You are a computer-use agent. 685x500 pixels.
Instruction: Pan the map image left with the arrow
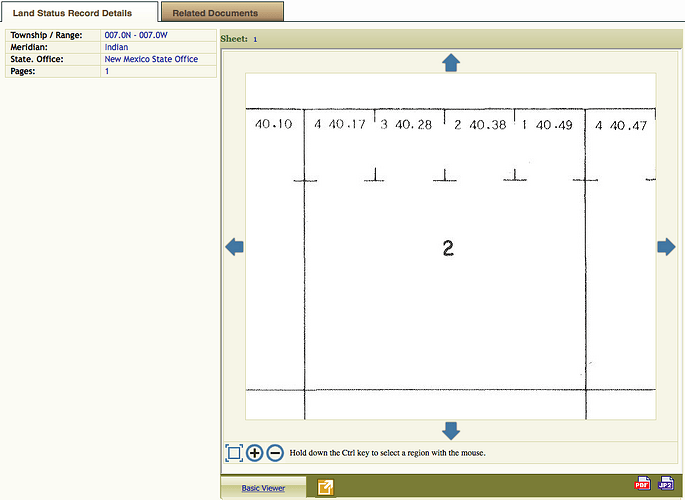tap(234, 247)
